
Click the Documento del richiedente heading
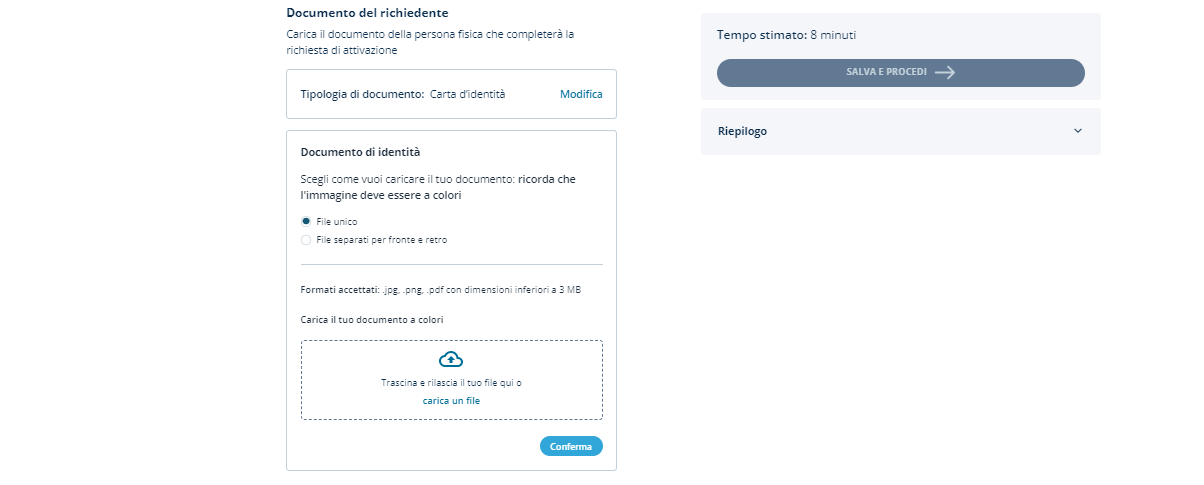pos(367,13)
